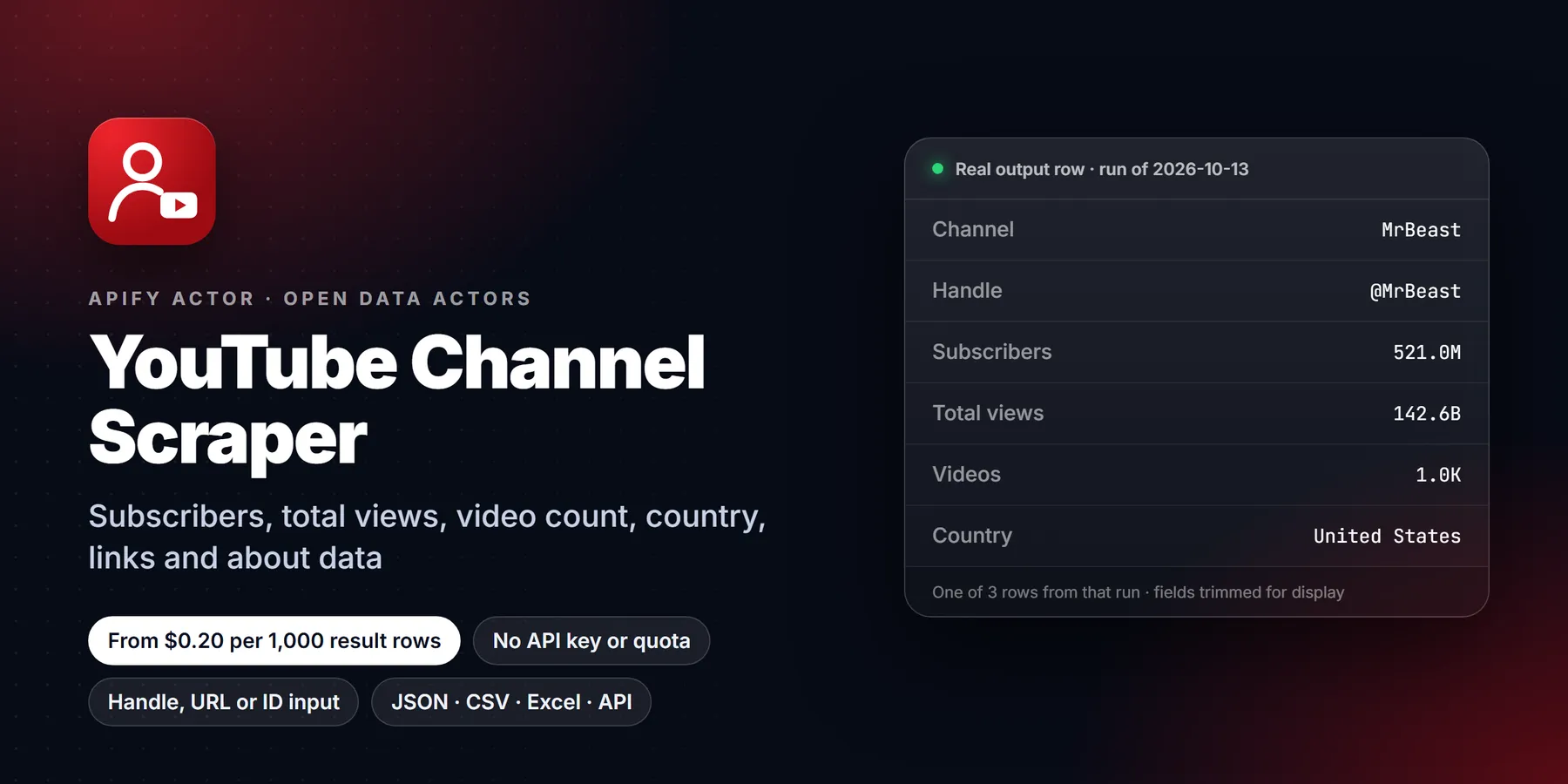1568x784 pixels.
Task: Click 'Real output row · run of 2026-10-13' header
Action: coord(1102,169)
